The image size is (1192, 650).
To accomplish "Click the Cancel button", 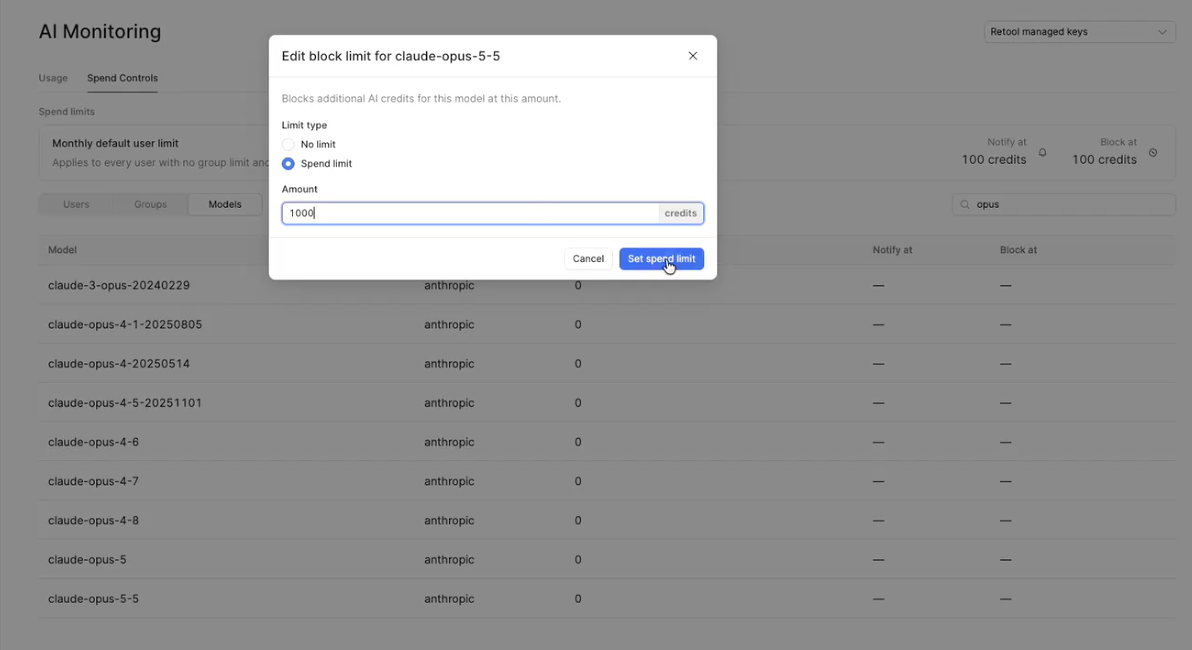I will tap(588, 258).
